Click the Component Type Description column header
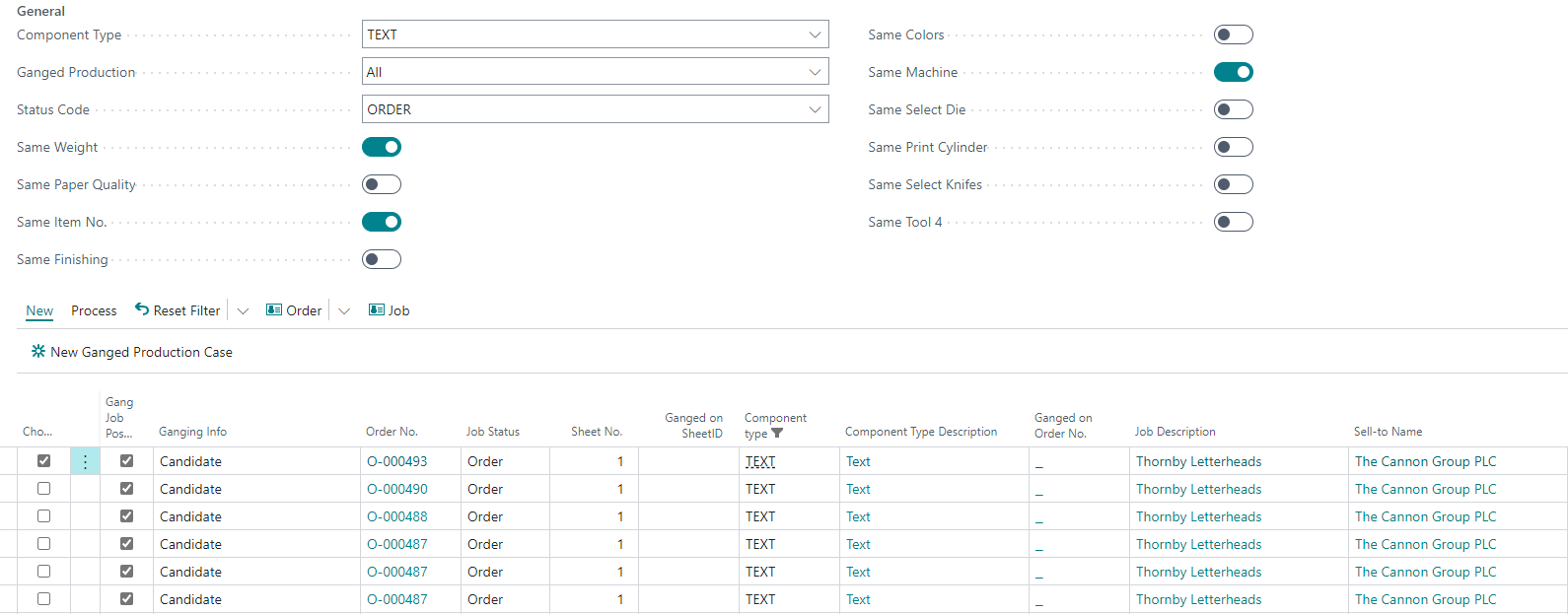 921,432
